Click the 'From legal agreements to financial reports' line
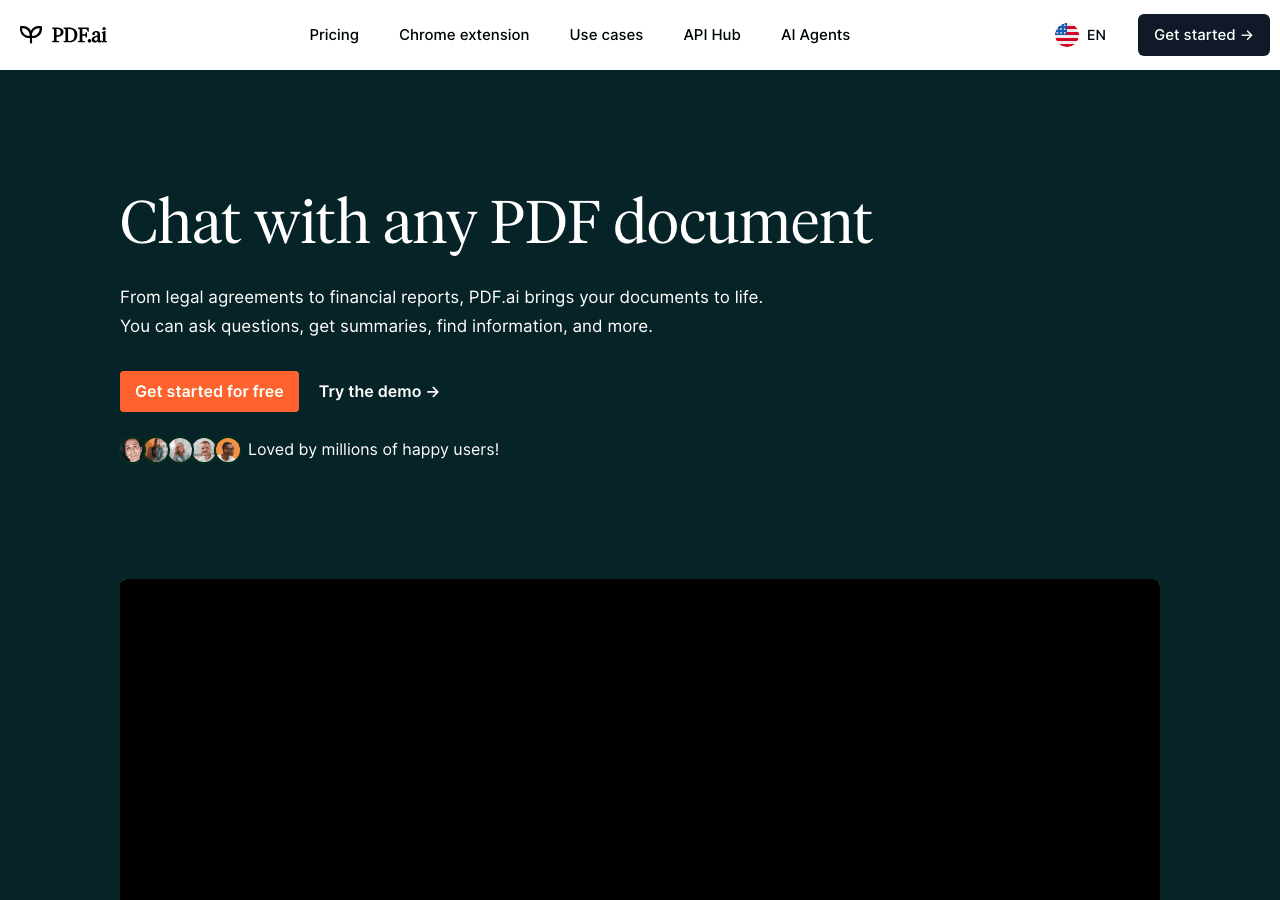 tap(441, 297)
